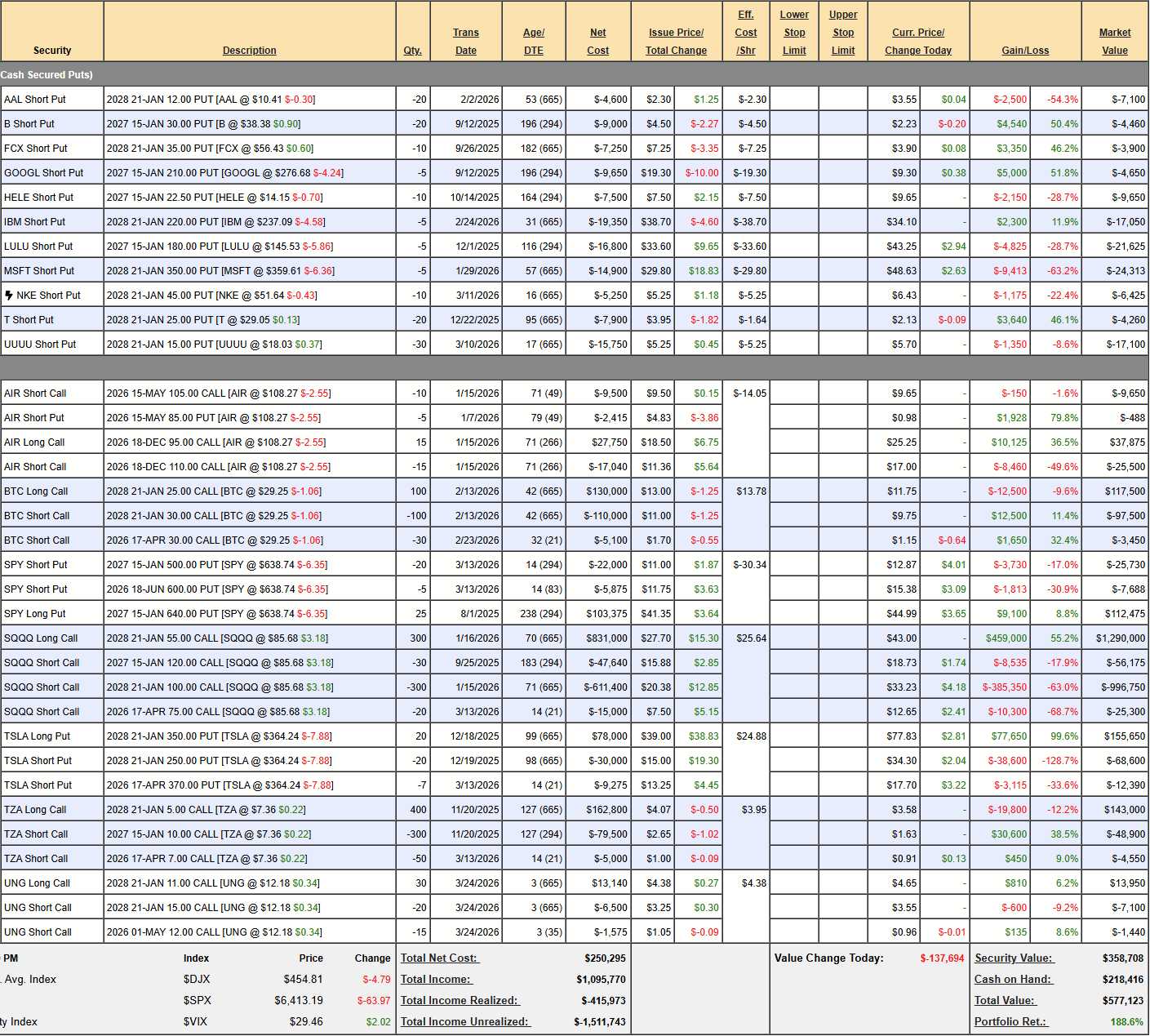Click the Qty. column header

[x=412, y=51]
